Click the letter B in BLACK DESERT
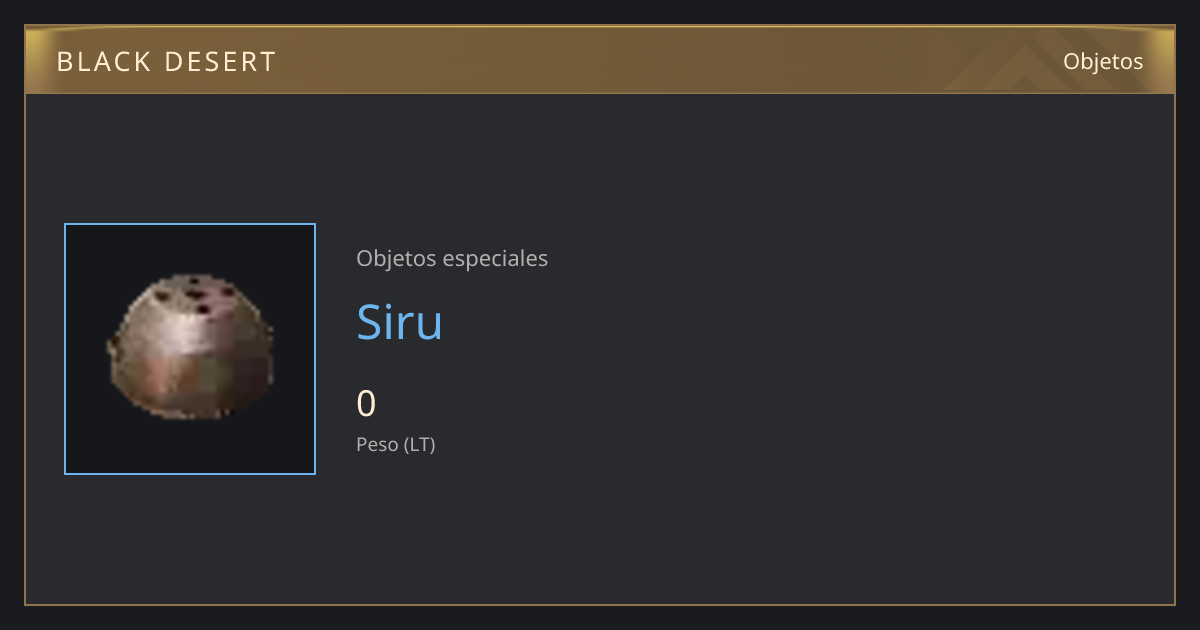1200x630 pixels. (x=64, y=62)
